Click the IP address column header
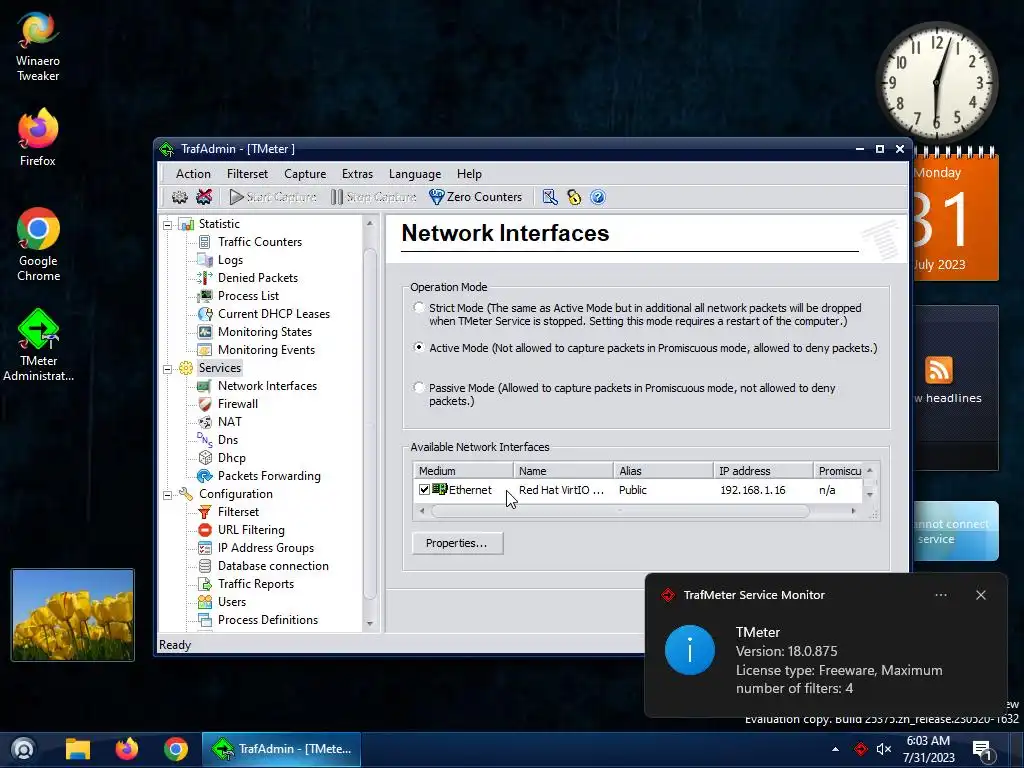Screen dimensions: 1024x768 coord(763,471)
